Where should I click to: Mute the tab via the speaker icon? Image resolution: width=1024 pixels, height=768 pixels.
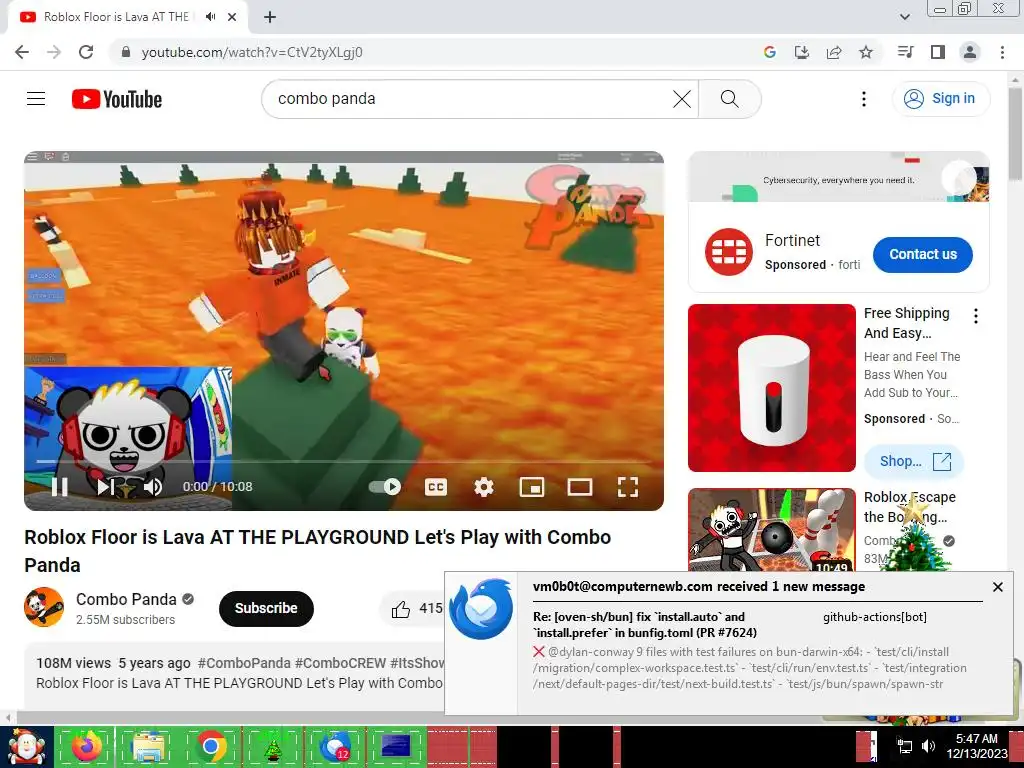[x=210, y=17]
